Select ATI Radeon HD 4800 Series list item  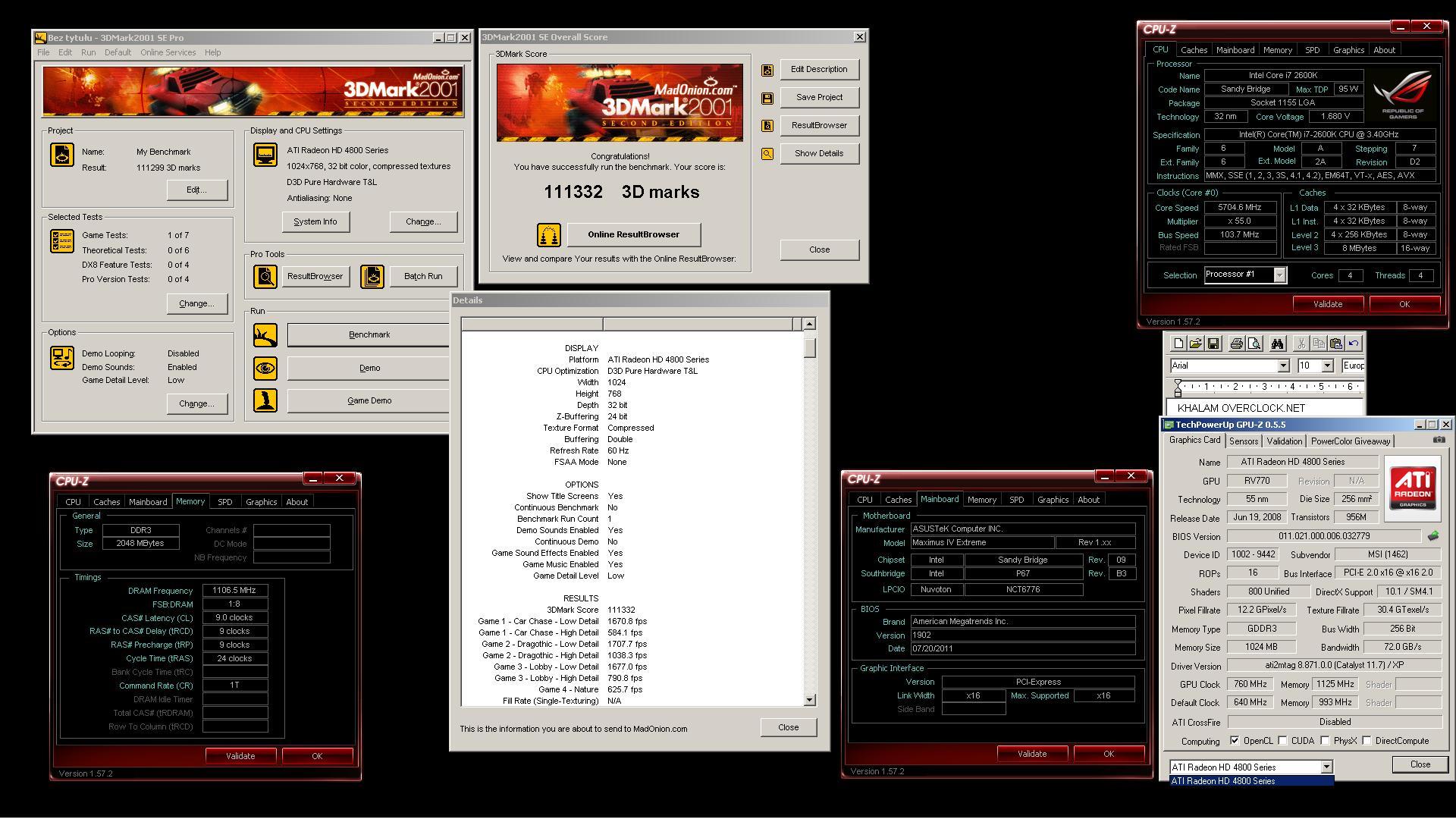point(1251,781)
